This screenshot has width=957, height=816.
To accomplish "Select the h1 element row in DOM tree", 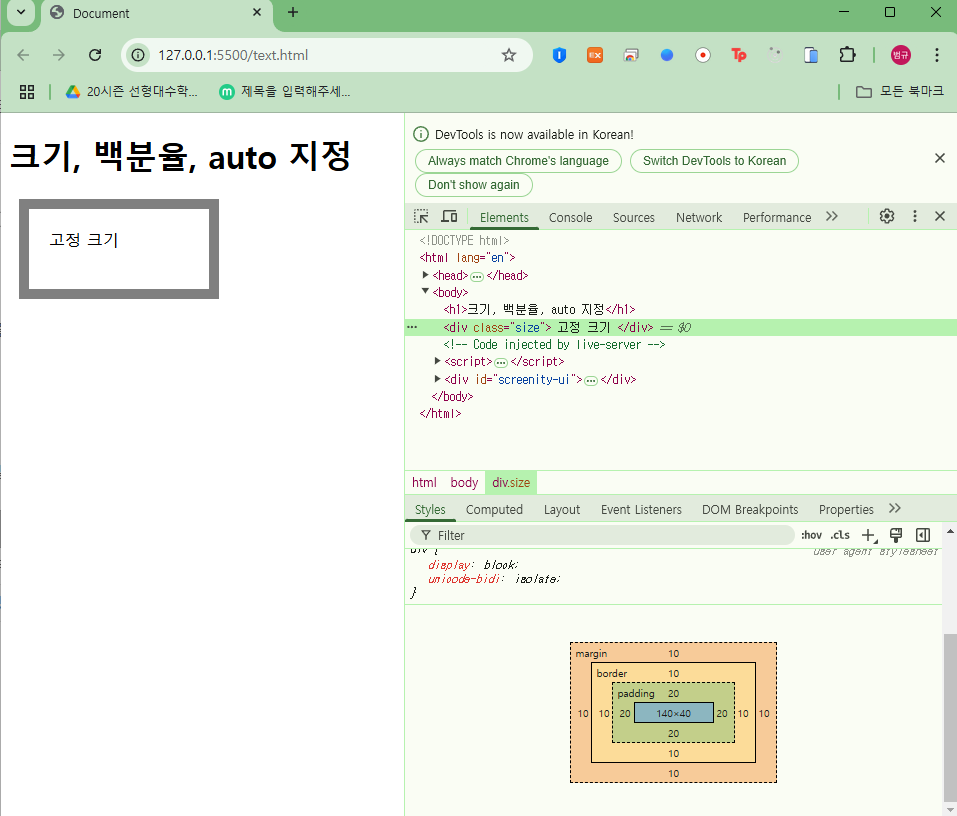I will pos(681,309).
